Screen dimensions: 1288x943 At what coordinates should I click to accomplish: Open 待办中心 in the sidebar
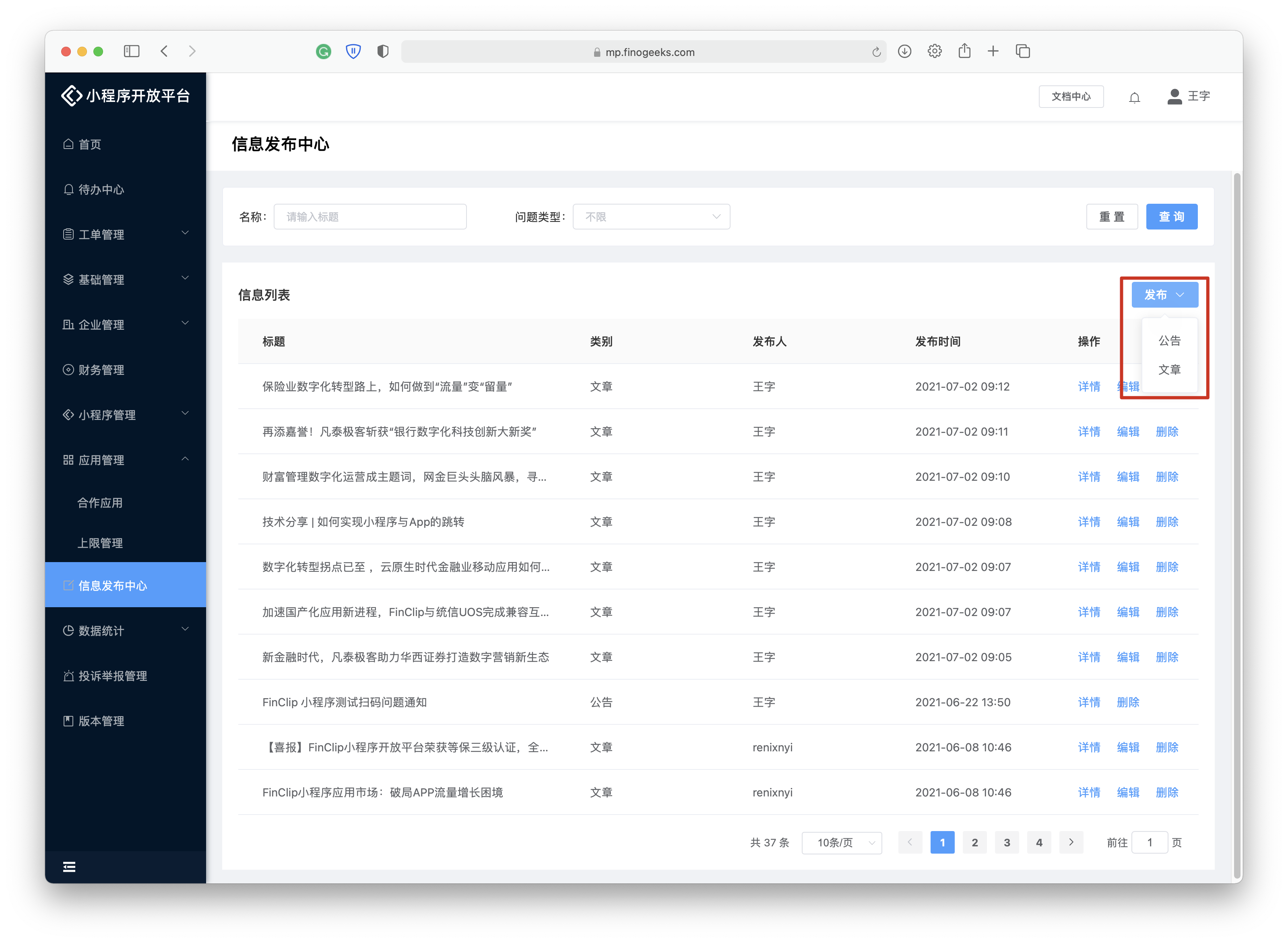pos(126,190)
